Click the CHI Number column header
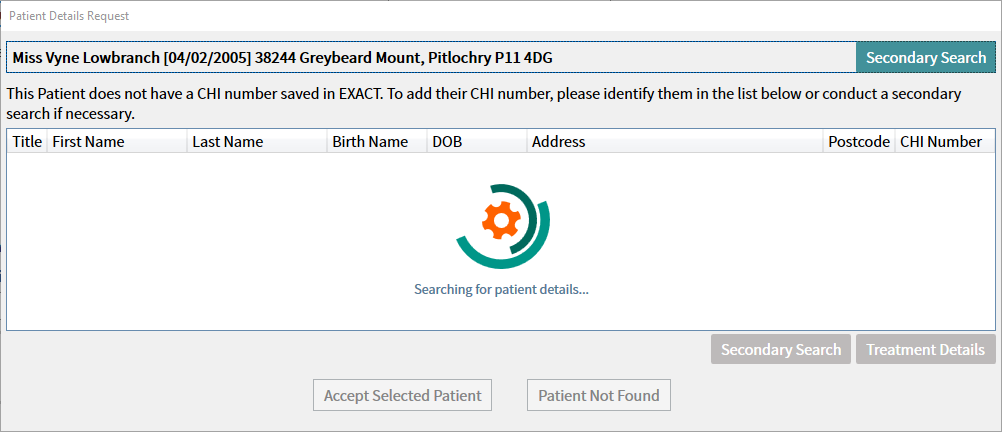This screenshot has width=1002, height=432. click(944, 142)
